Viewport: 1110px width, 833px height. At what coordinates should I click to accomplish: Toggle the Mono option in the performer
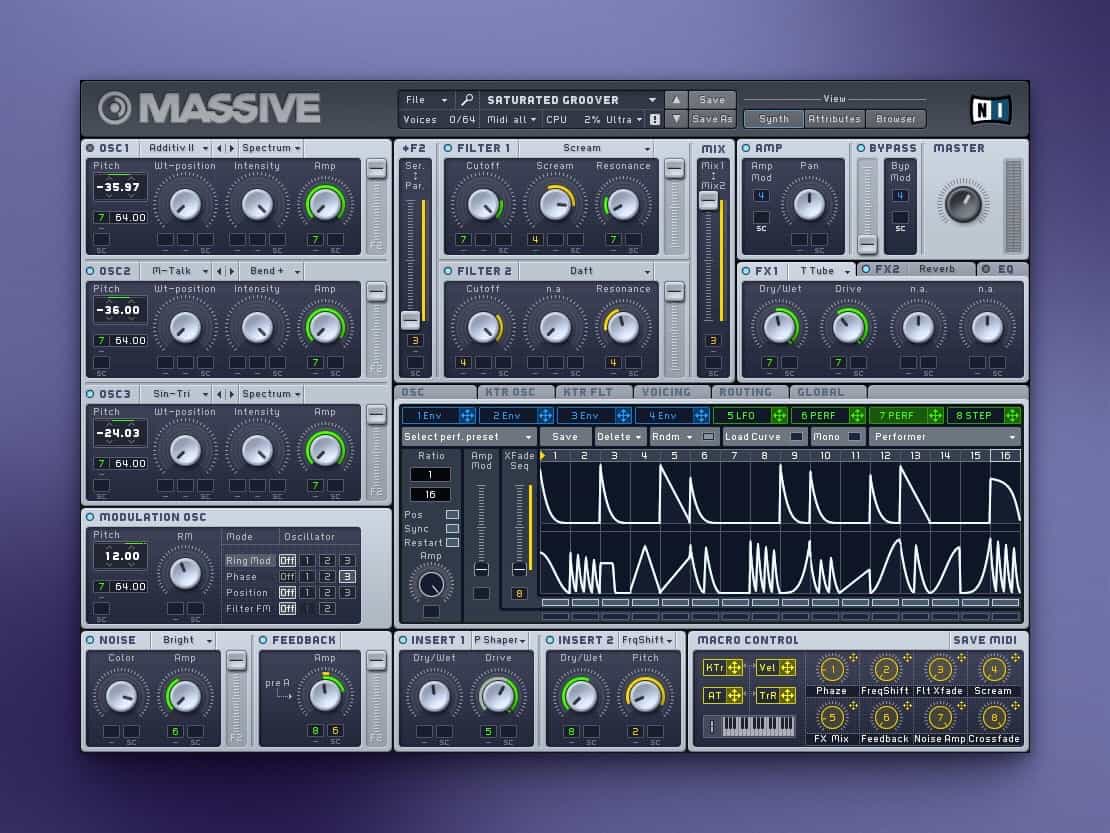(x=854, y=437)
